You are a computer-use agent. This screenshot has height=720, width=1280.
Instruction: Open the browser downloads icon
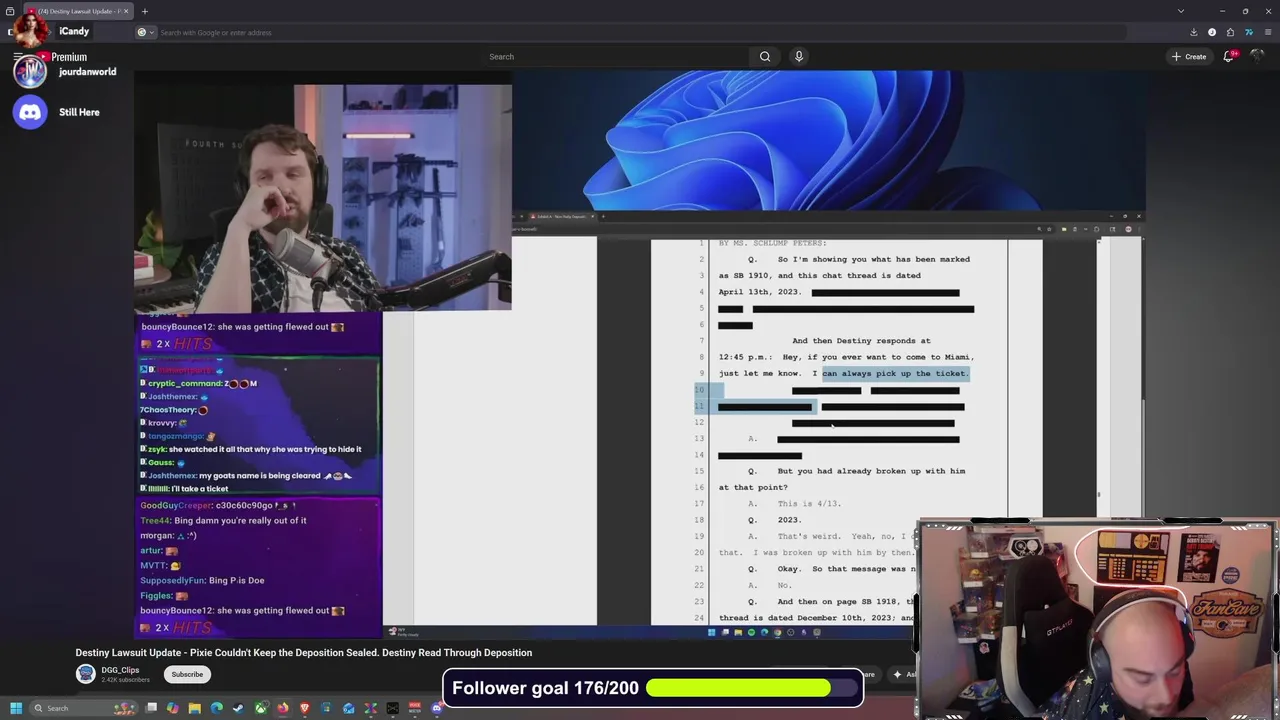tap(1194, 32)
